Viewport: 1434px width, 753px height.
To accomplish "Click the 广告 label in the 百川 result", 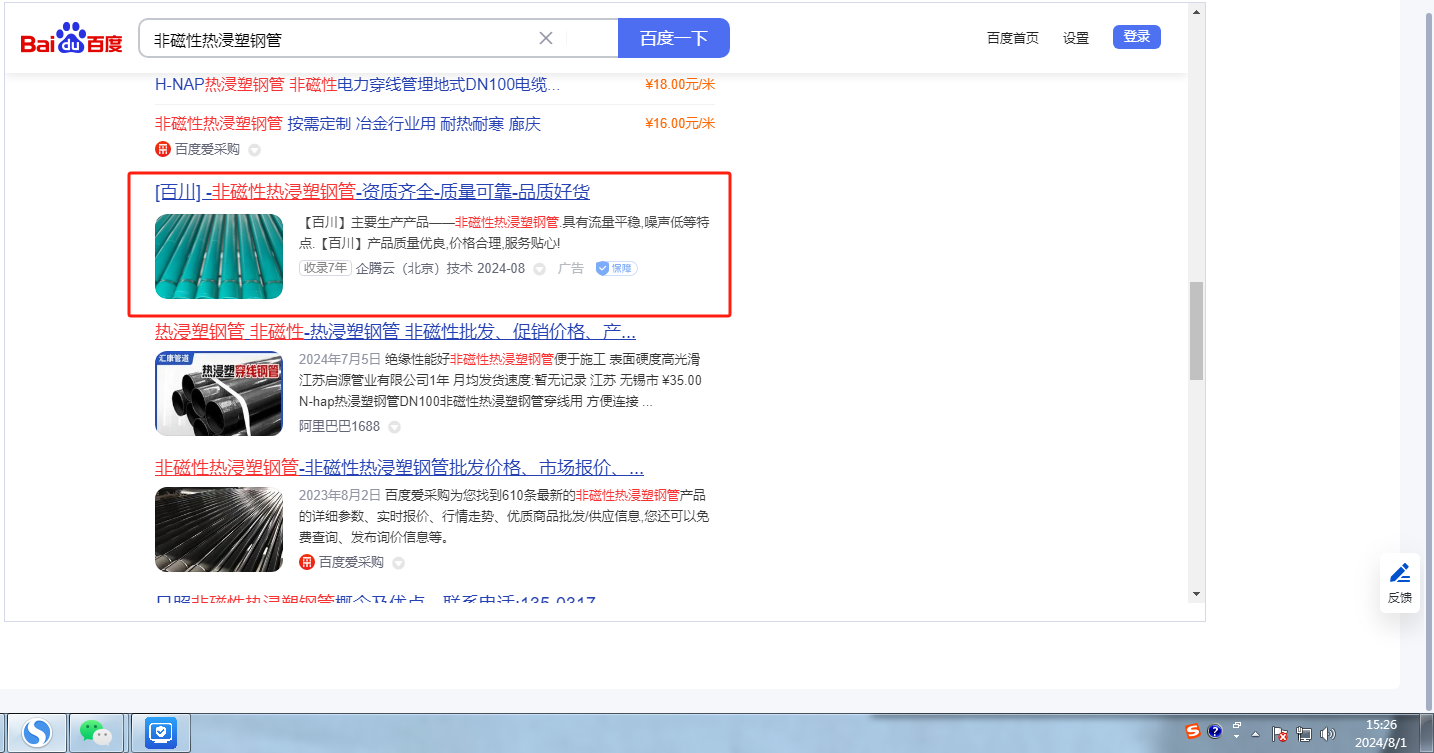I will [x=571, y=268].
